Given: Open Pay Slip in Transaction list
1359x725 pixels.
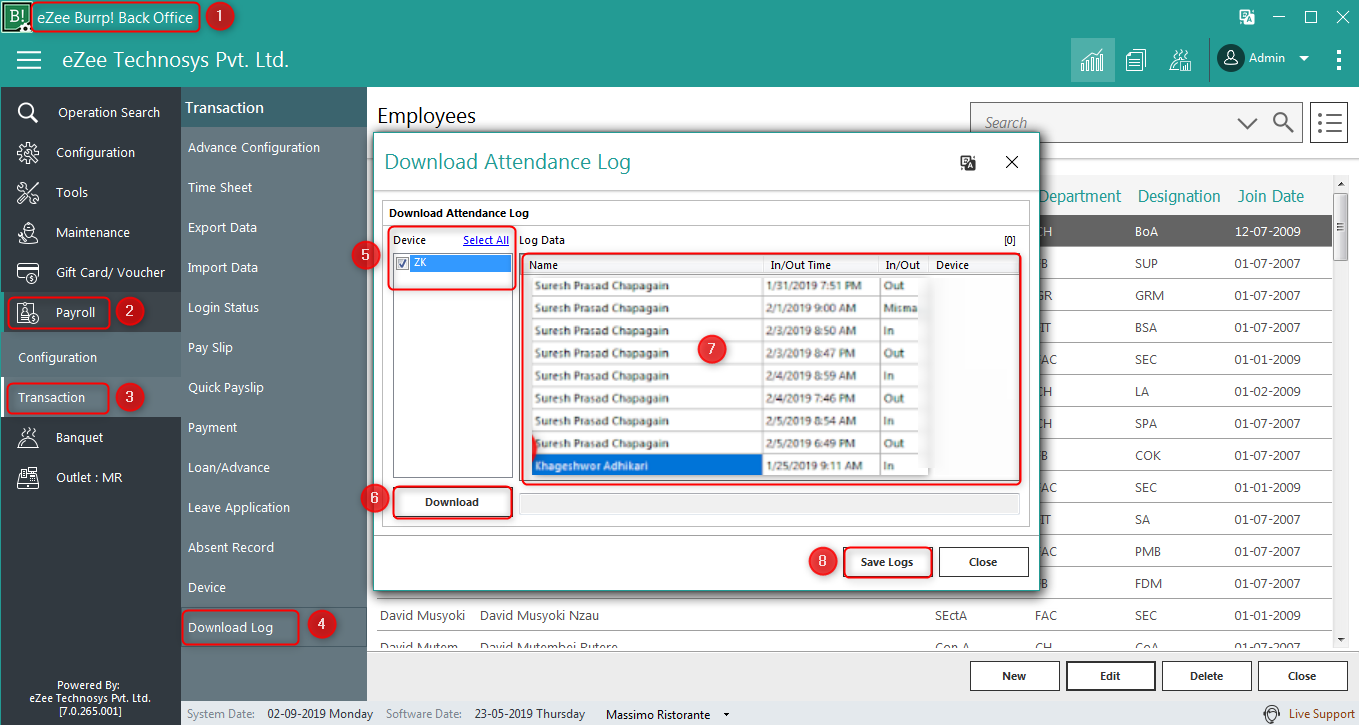Looking at the screenshot, I should tap(210, 347).
